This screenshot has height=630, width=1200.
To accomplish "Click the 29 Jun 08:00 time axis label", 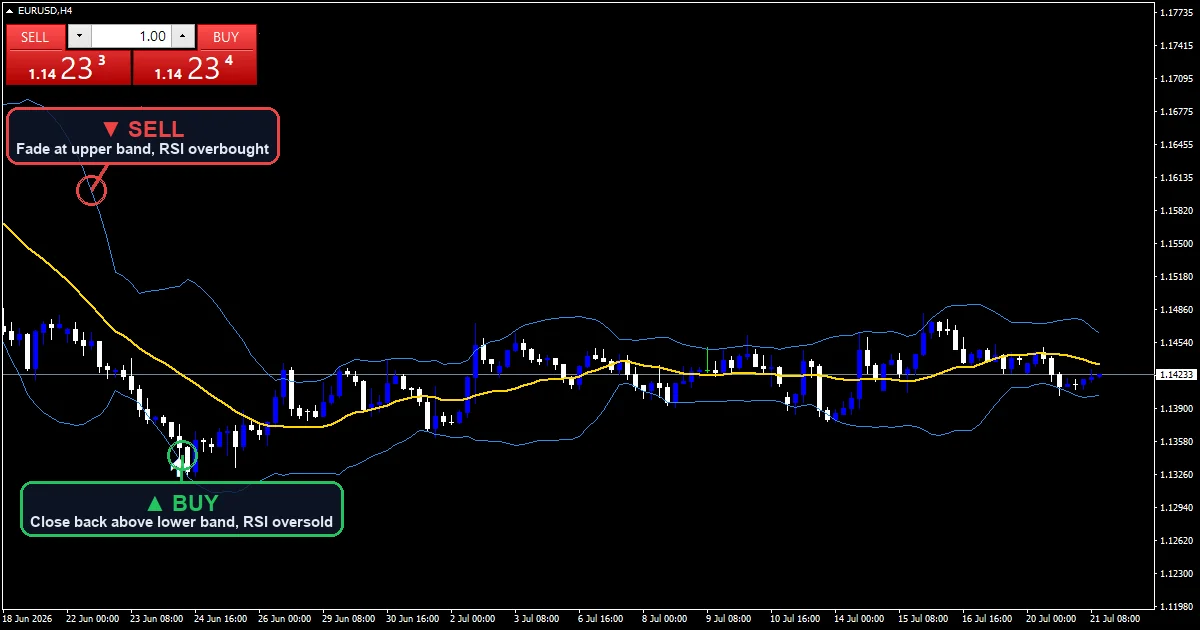I will (x=349, y=619).
